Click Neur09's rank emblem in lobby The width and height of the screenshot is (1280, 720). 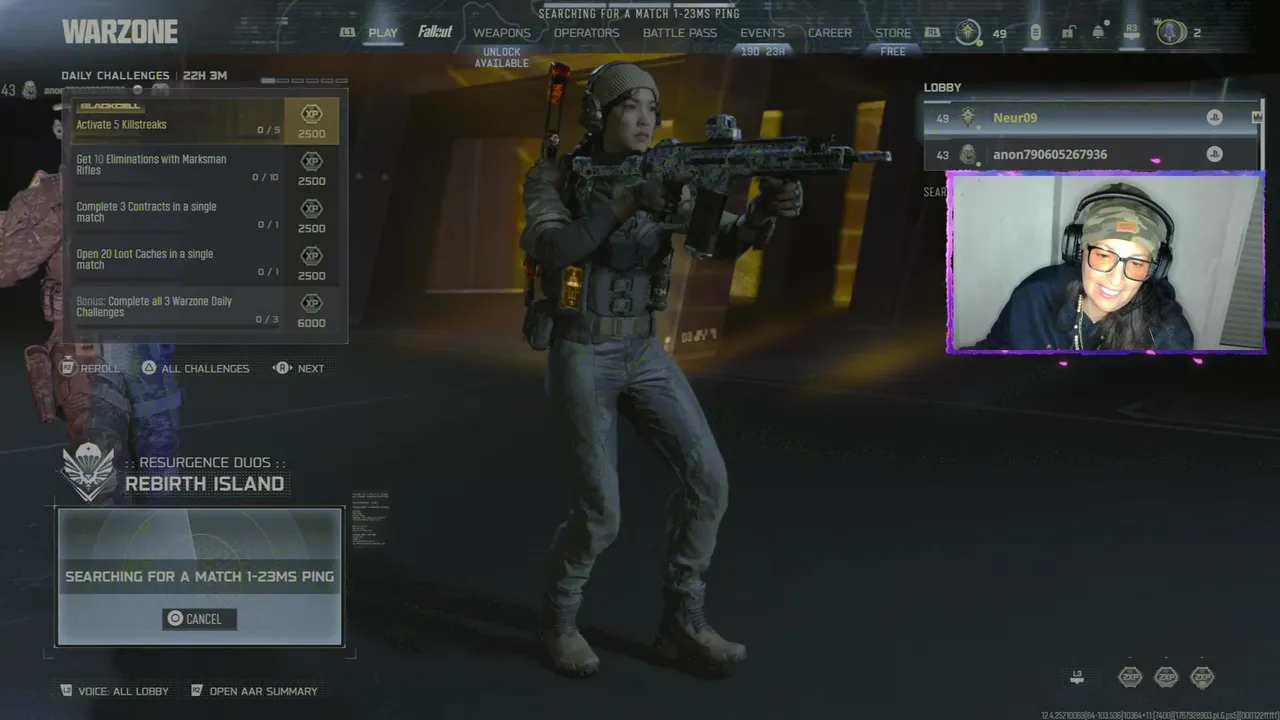[x=968, y=118]
